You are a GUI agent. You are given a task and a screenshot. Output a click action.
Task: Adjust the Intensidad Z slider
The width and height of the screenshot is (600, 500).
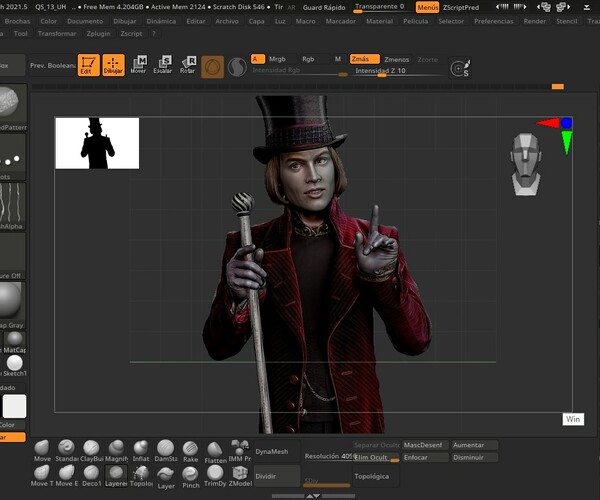(x=398, y=72)
